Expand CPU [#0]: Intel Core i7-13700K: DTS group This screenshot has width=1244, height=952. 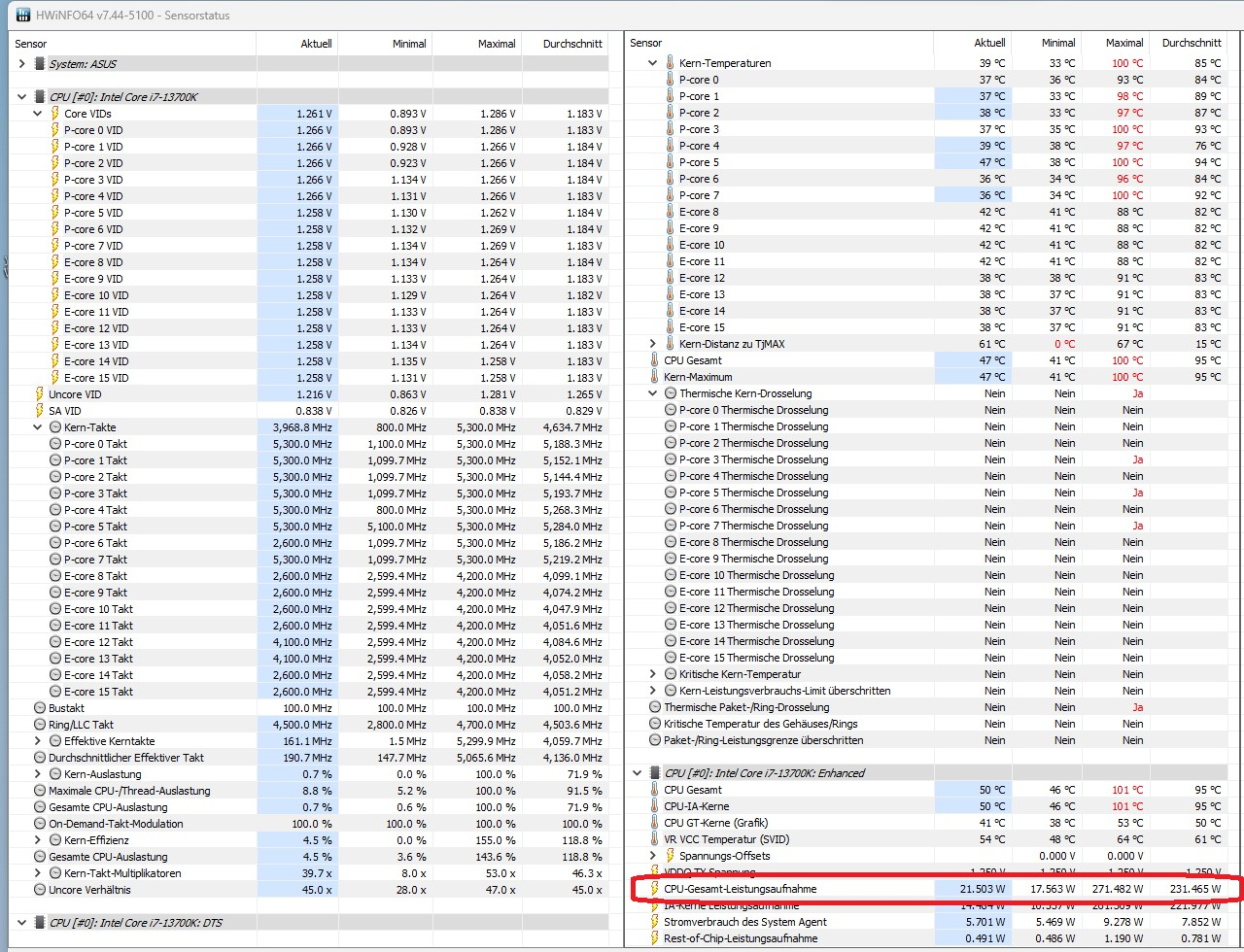tap(22, 923)
